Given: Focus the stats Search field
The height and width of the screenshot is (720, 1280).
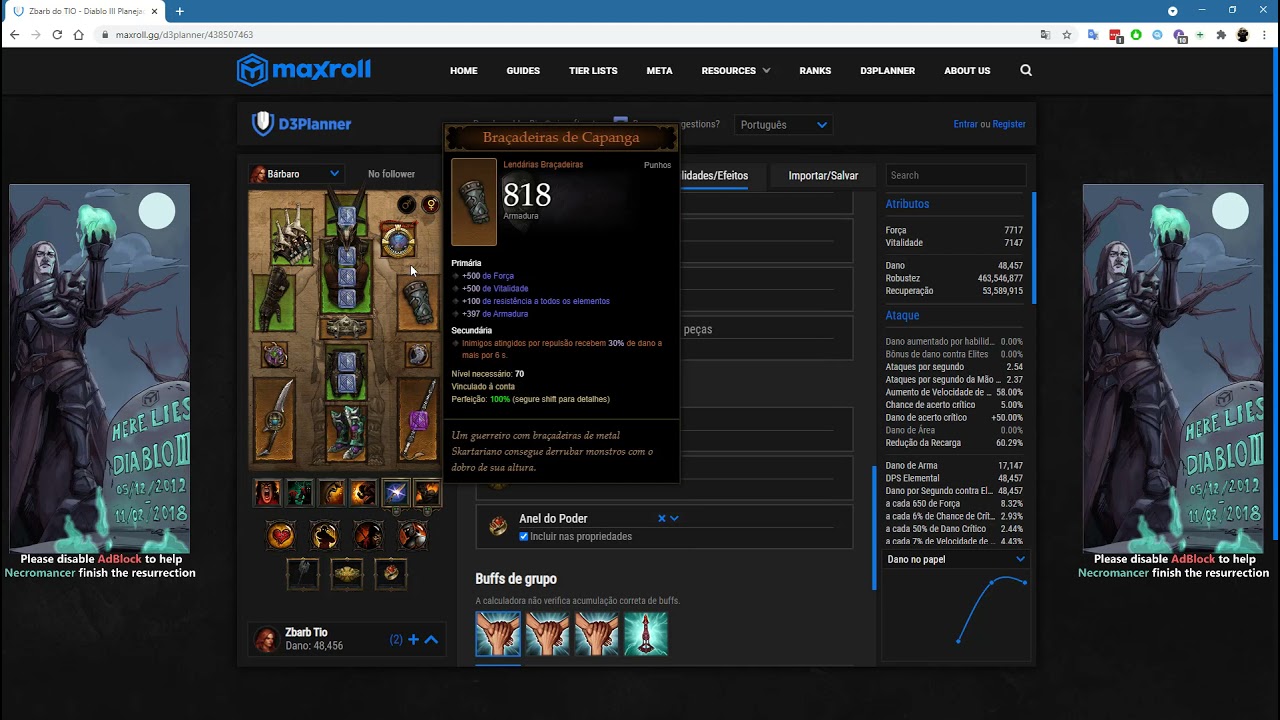Looking at the screenshot, I should tap(955, 175).
